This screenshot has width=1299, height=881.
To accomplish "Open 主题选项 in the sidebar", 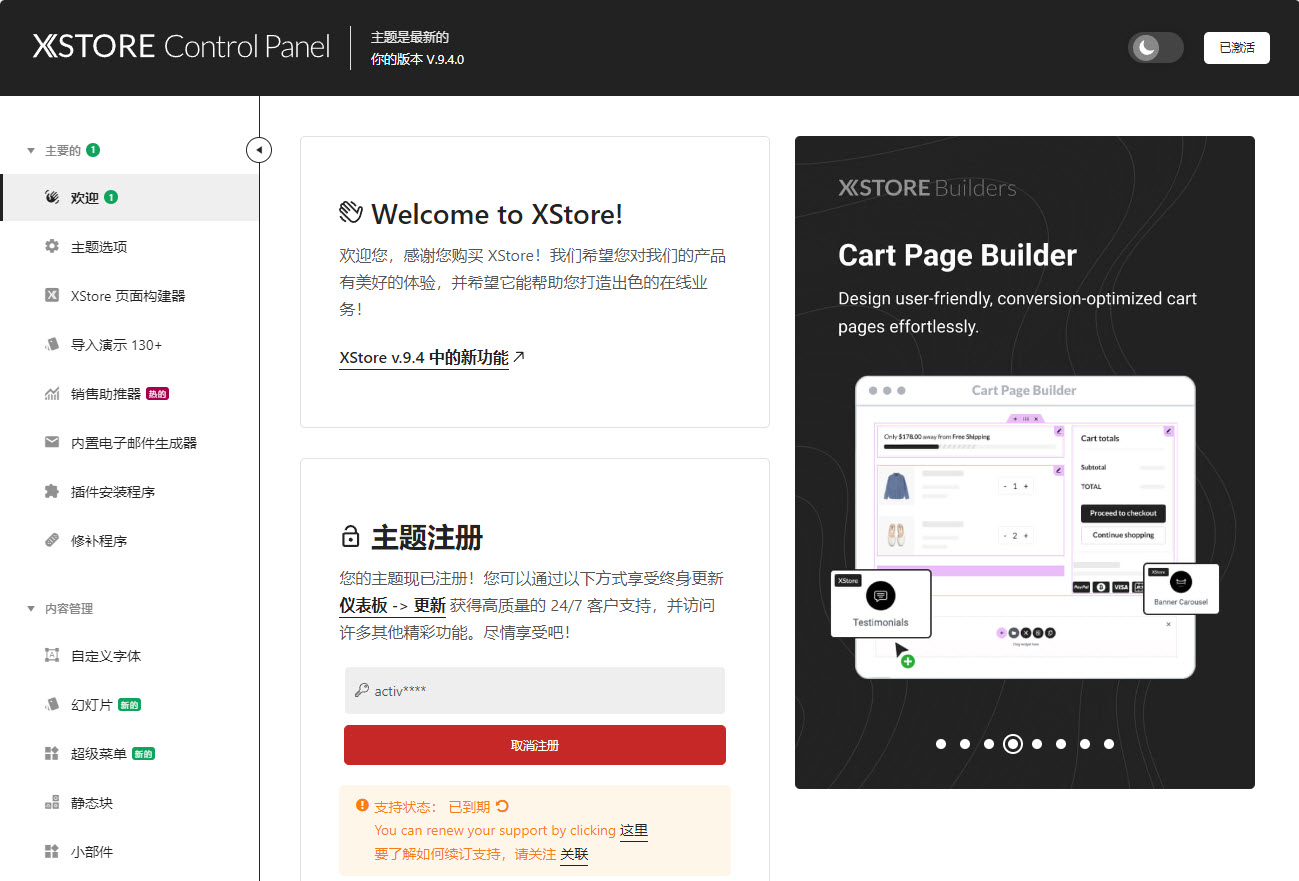I will point(130,246).
